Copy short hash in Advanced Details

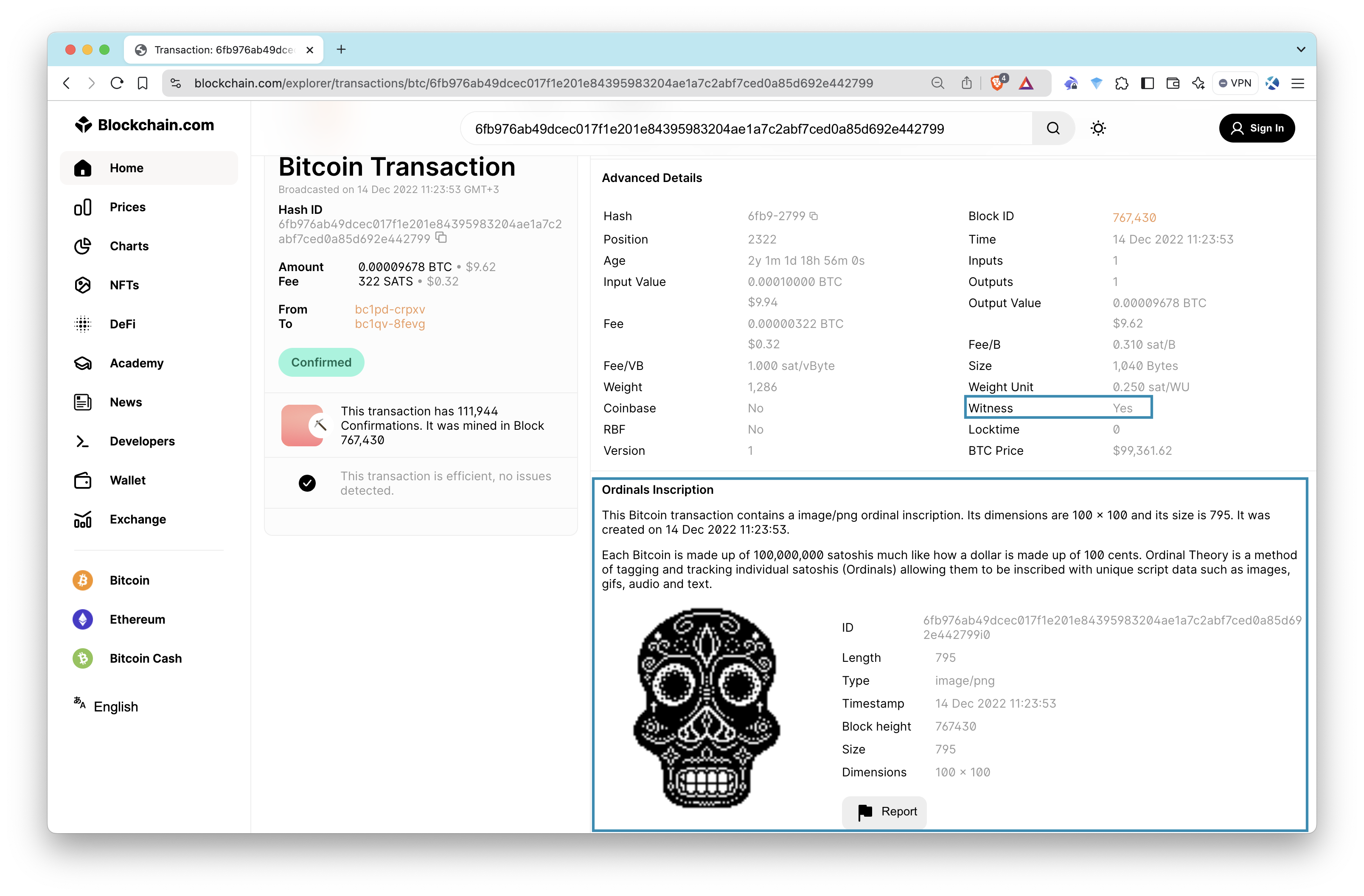(813, 216)
